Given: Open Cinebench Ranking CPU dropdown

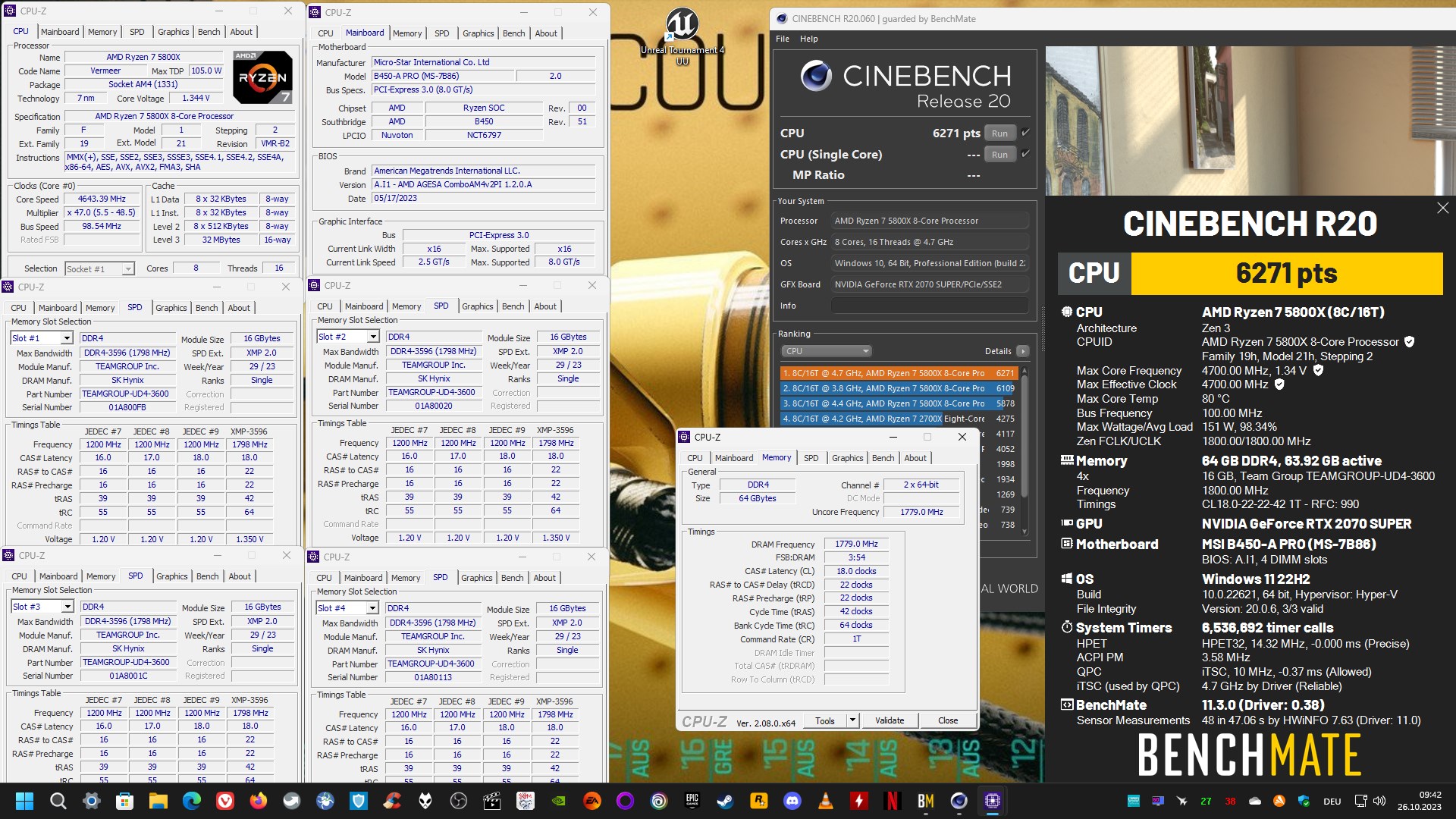Looking at the screenshot, I should (826, 351).
